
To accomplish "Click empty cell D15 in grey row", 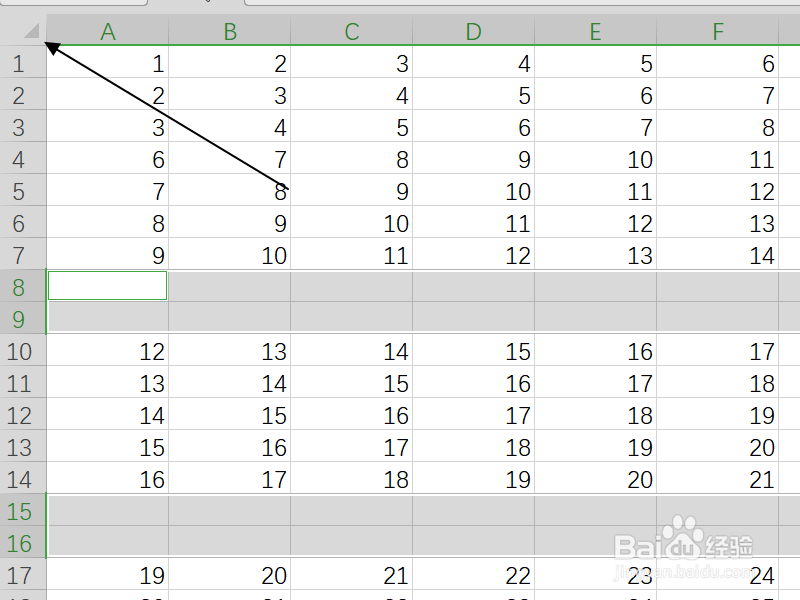I will tap(473, 510).
